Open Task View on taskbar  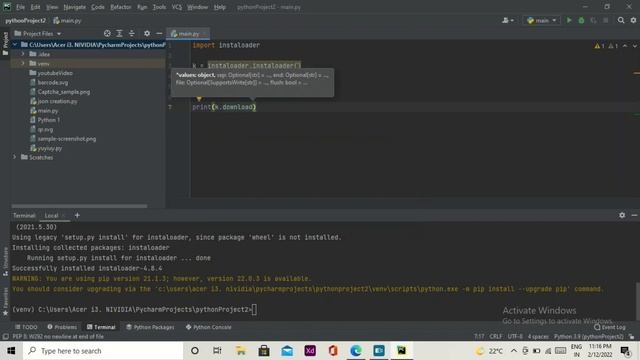(217, 351)
